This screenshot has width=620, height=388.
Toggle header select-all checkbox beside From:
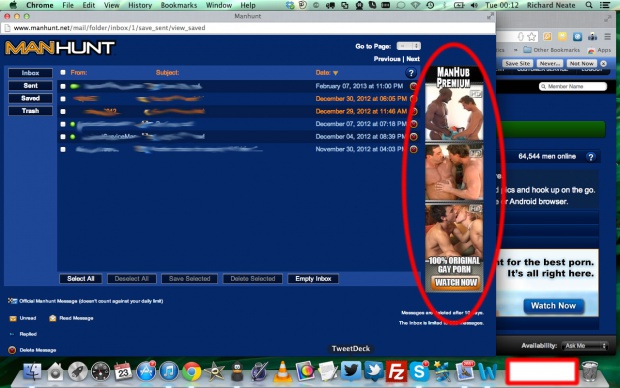[x=63, y=72]
